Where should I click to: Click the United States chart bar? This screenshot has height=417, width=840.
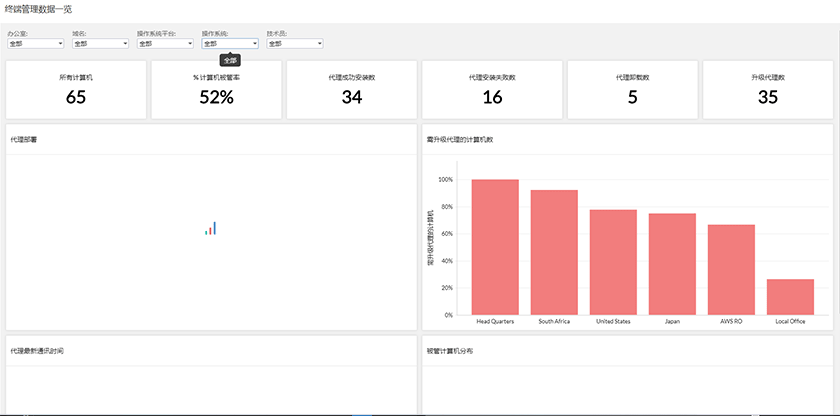click(613, 262)
